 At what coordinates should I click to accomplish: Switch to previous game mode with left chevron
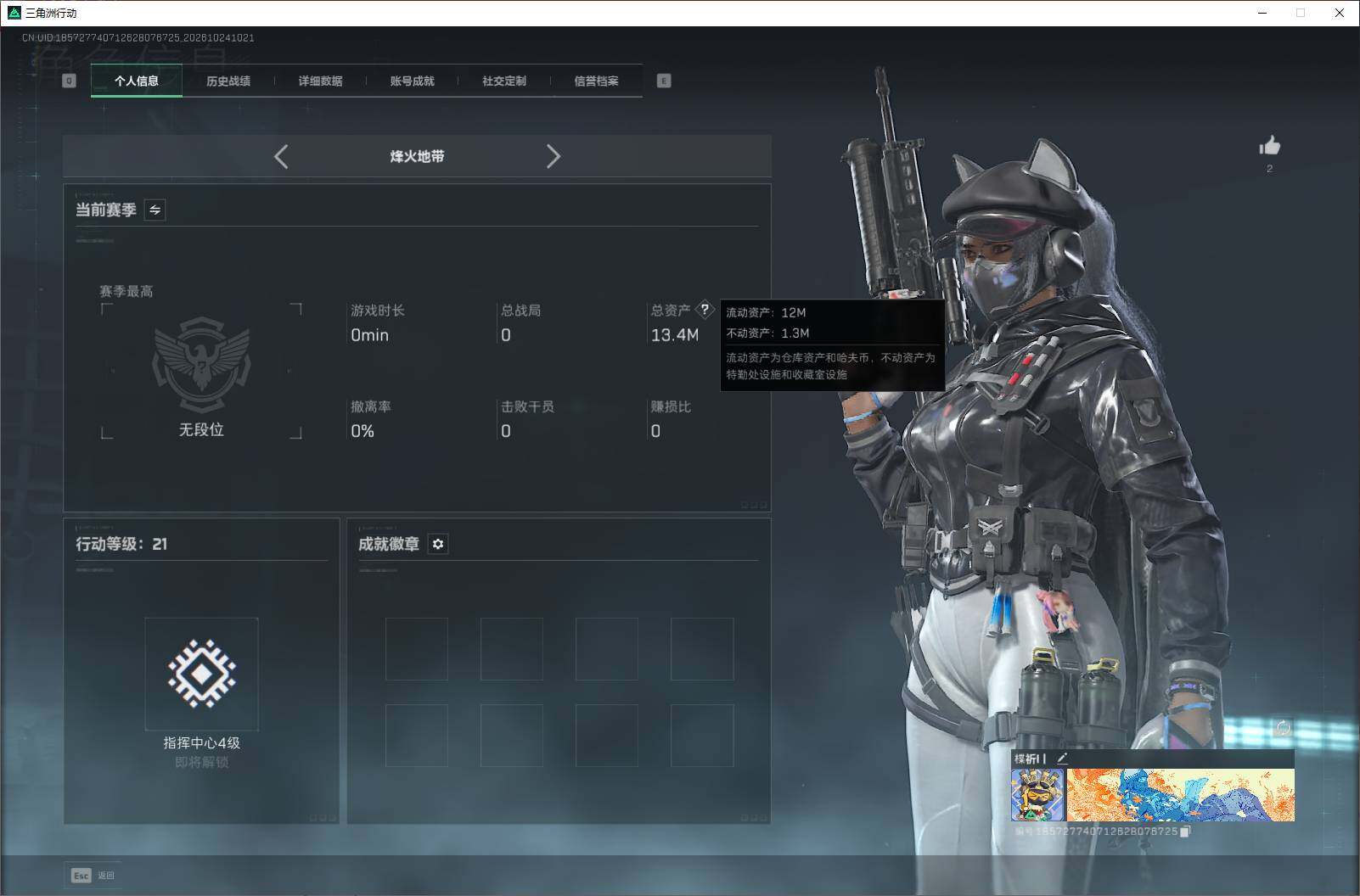click(281, 156)
